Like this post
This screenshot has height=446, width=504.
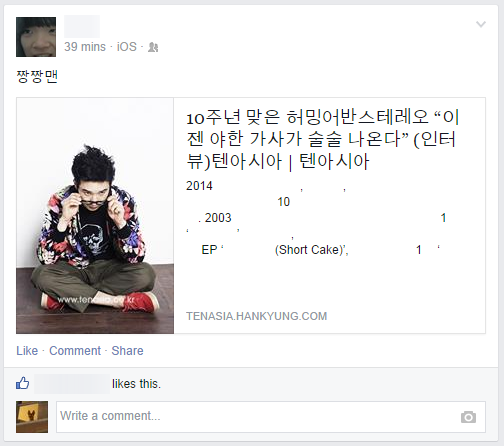(27, 351)
